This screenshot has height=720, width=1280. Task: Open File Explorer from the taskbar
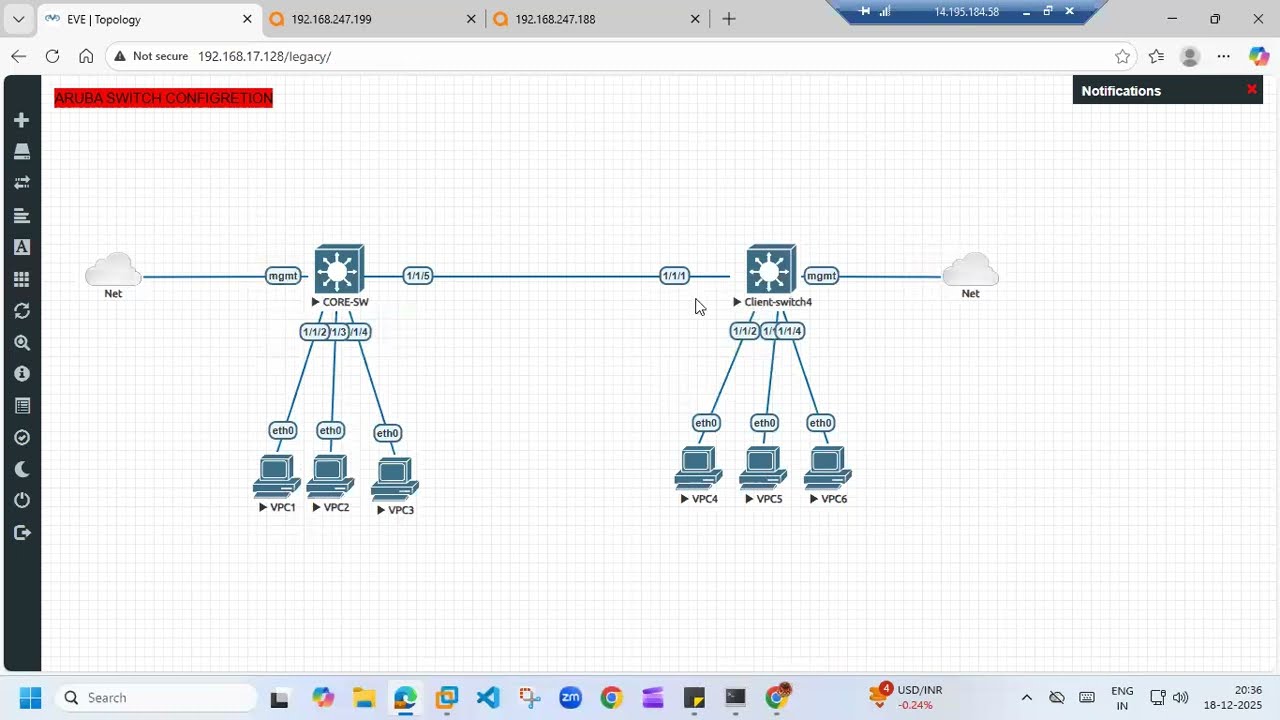(x=363, y=697)
